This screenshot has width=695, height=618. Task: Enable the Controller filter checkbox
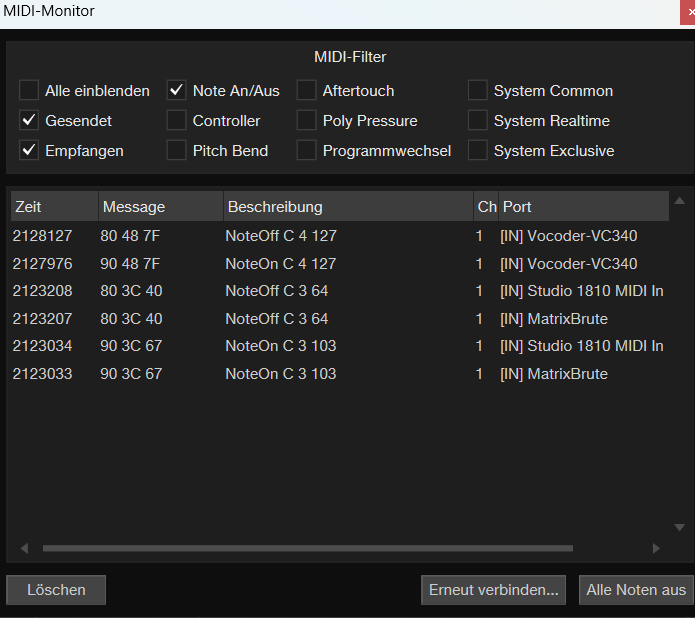coord(177,121)
